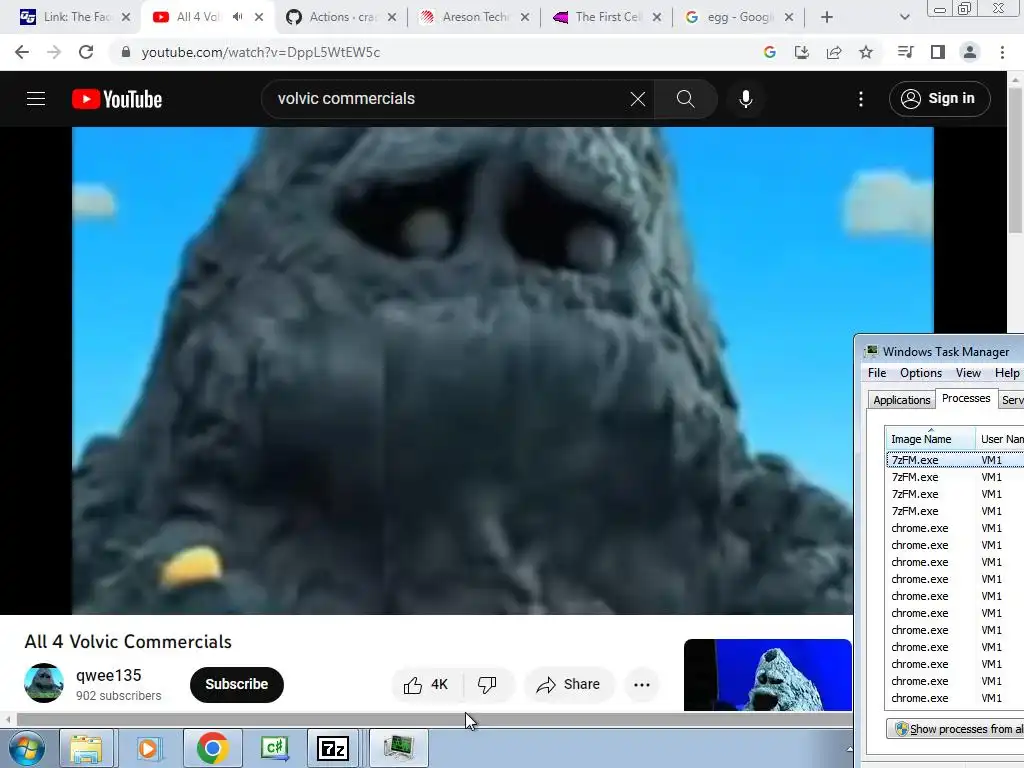Submit YouTube search with magnifier

coord(686,99)
